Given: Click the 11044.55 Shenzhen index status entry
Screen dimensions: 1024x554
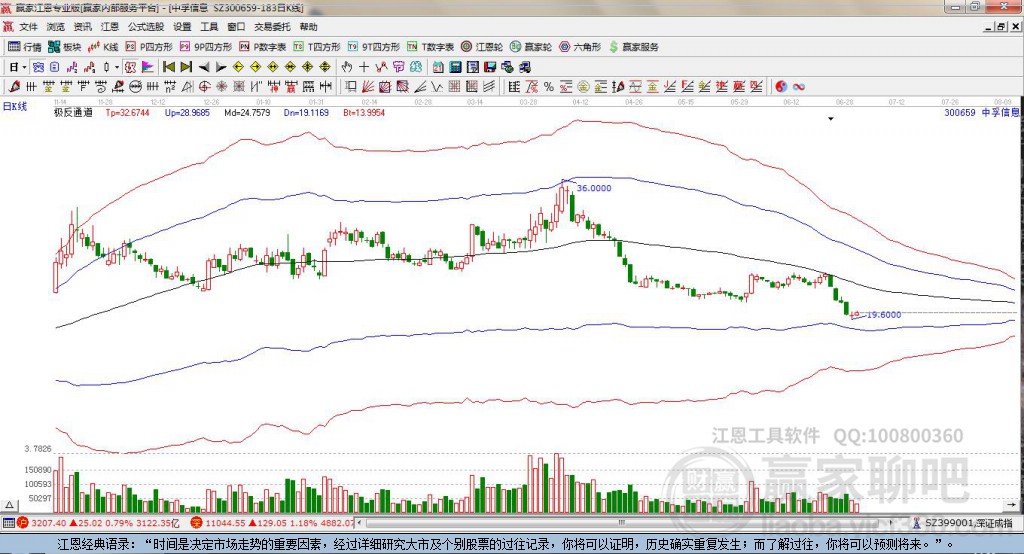Looking at the screenshot, I should [x=272, y=523].
